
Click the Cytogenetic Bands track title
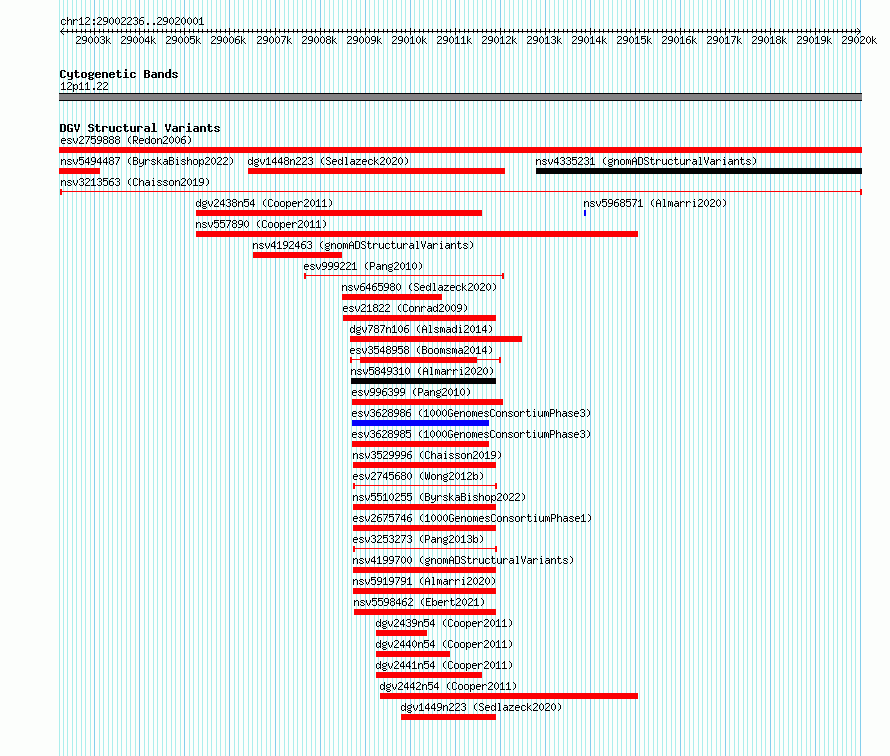(x=119, y=74)
